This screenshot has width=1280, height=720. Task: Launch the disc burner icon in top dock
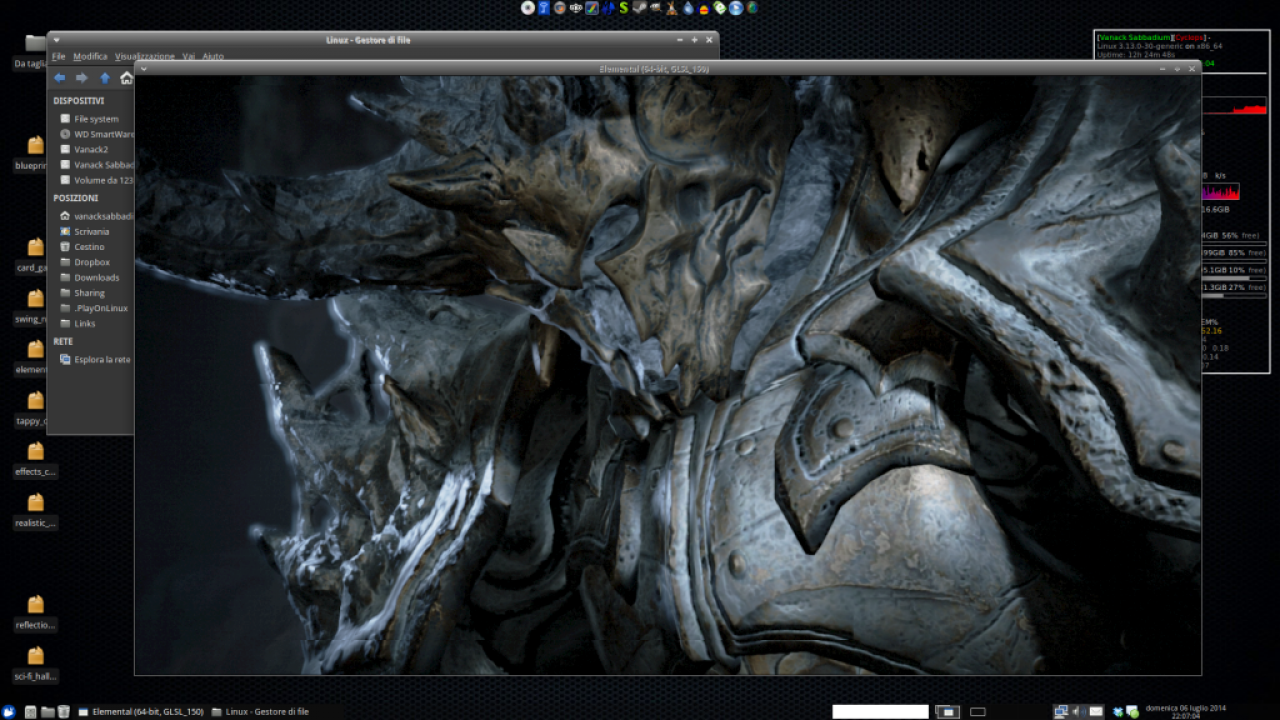(x=528, y=8)
